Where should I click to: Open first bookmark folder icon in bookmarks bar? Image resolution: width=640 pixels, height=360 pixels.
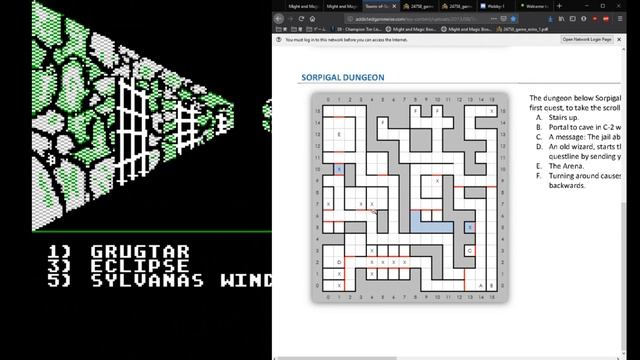click(279, 29)
